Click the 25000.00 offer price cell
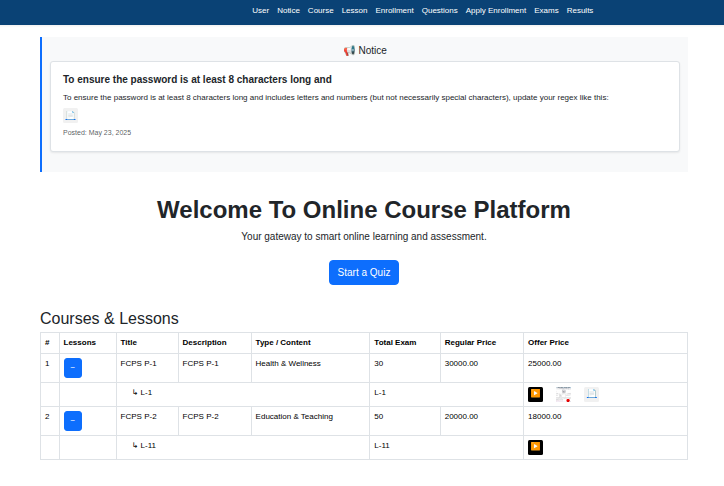Viewport: 724px width, 486px height. (x=605, y=368)
